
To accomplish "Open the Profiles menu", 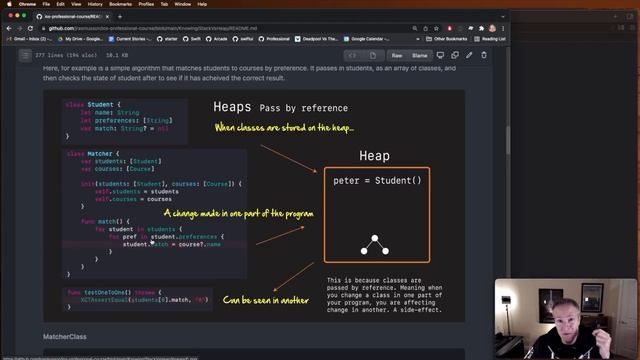I will click(x=146, y=4).
